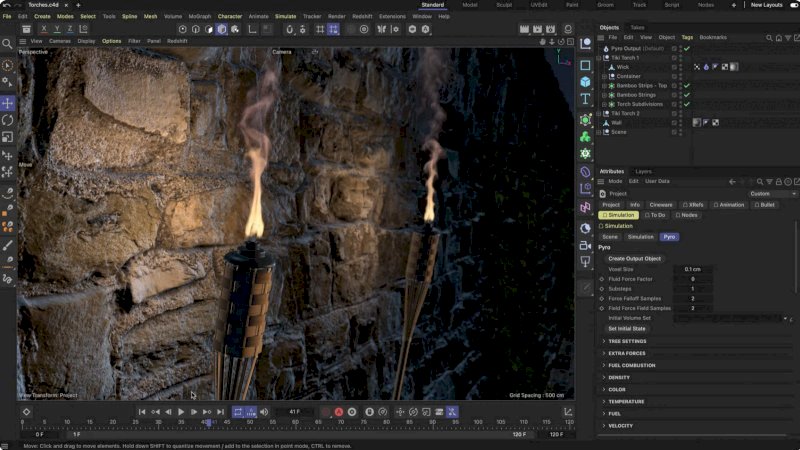Open the Simulate menu
This screenshot has width=800, height=450.
[285, 16]
